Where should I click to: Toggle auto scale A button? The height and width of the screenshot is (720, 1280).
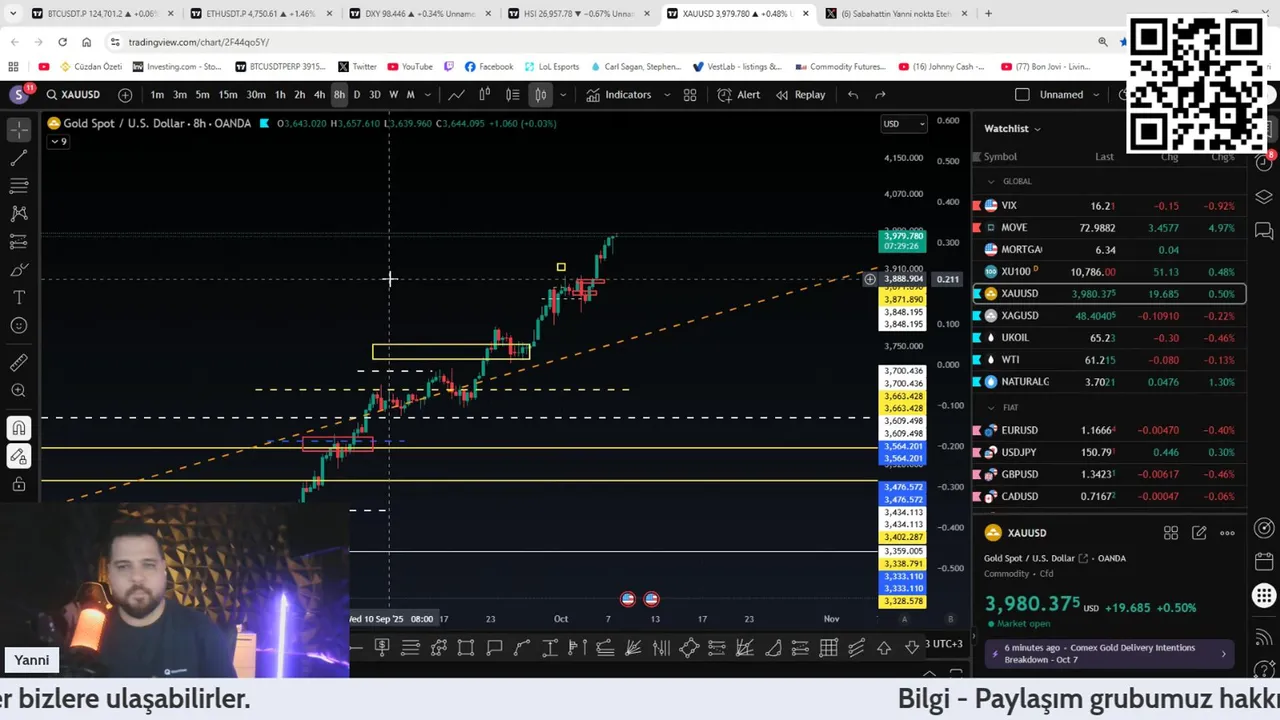point(905,619)
